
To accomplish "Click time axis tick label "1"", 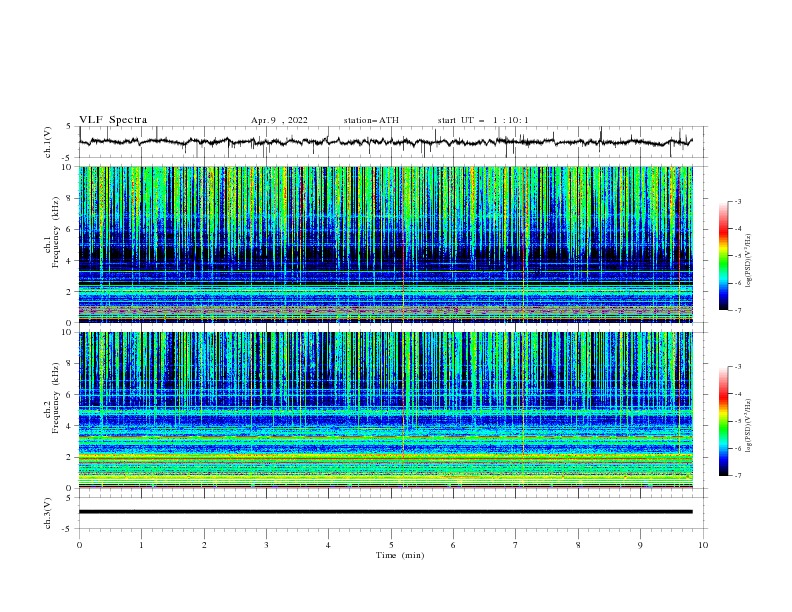I will [x=141, y=545].
